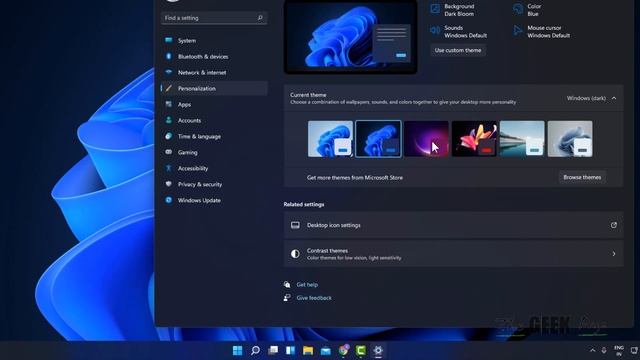Open Task View on taskbar
This screenshot has height=360, width=640.
(273, 350)
